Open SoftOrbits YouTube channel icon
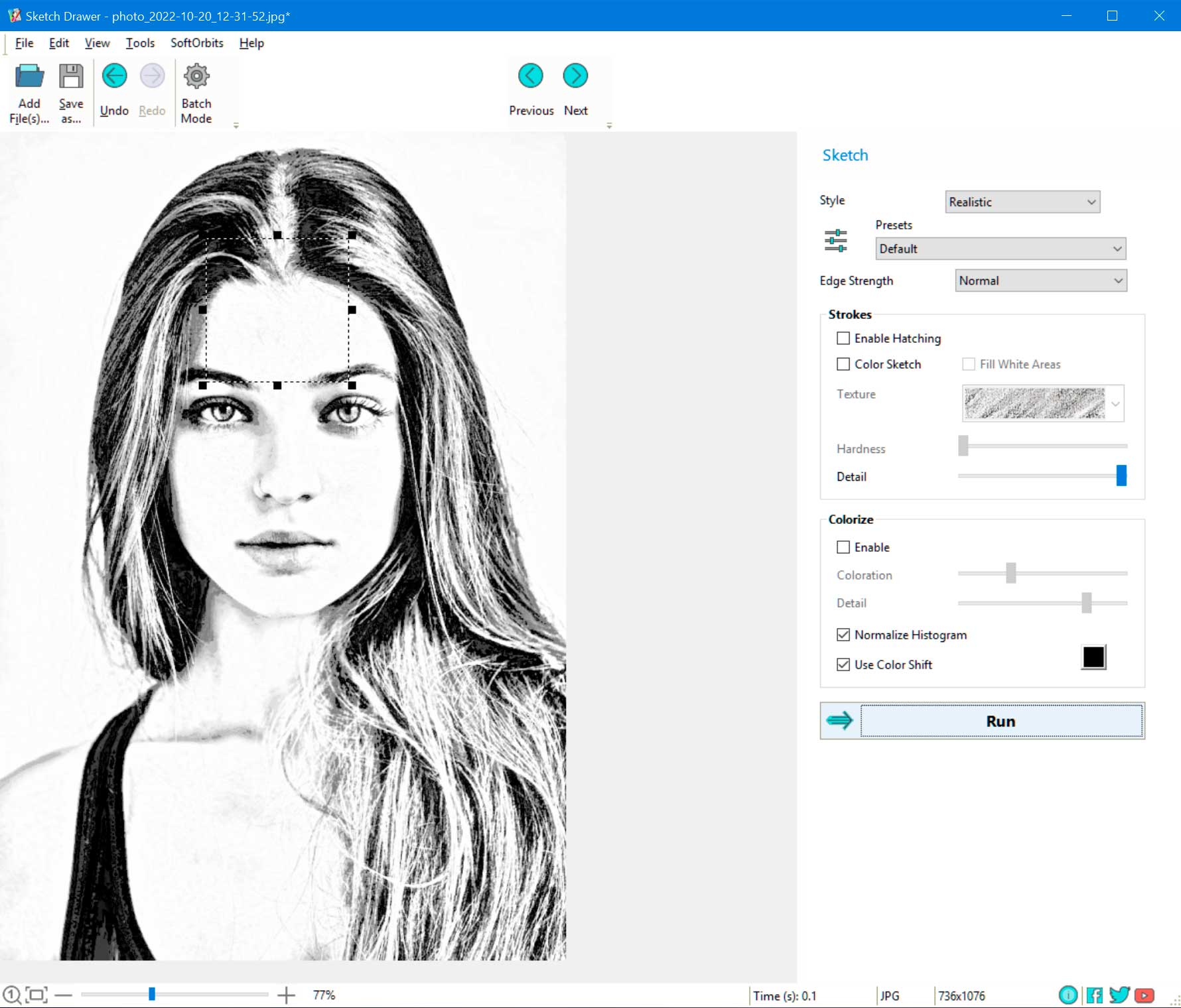 [1145, 995]
